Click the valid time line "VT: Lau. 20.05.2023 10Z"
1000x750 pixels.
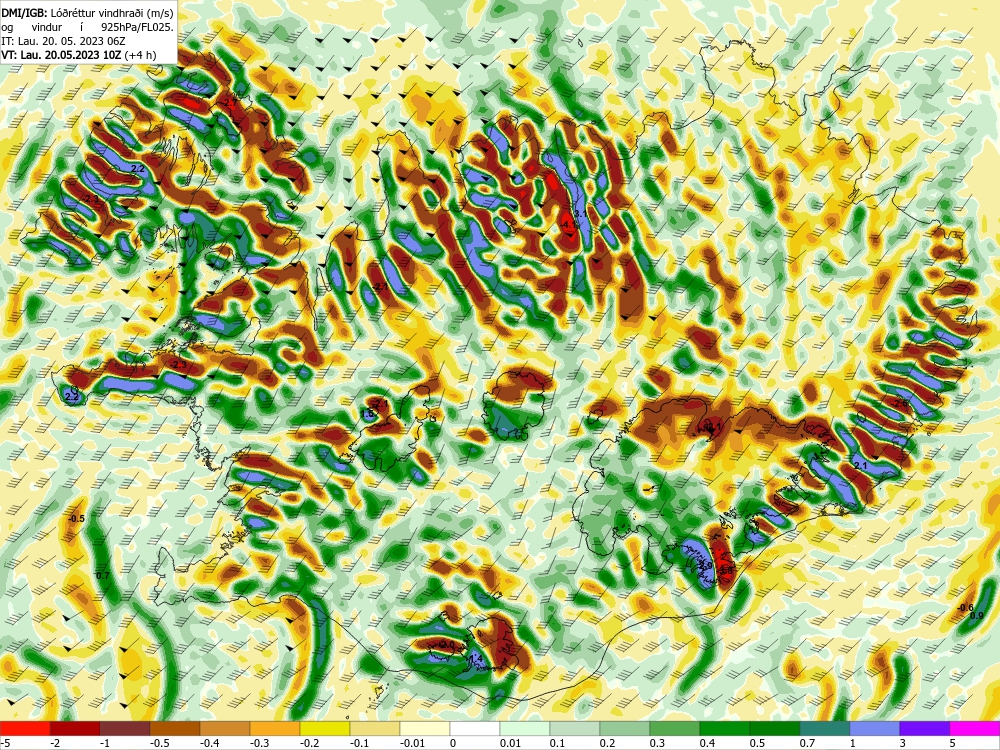[61, 55]
